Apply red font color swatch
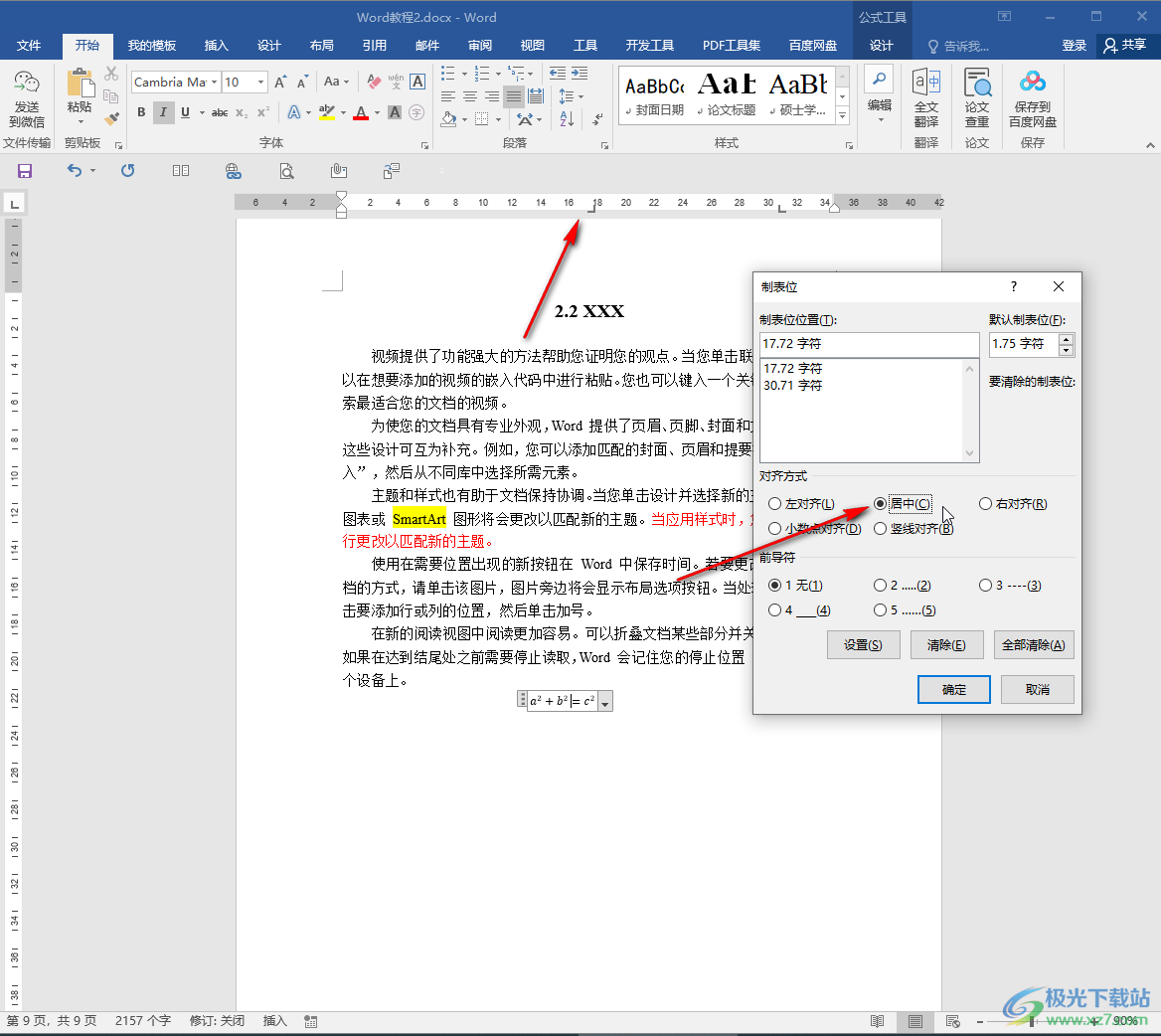The width and height of the screenshot is (1161, 1036). tap(361, 113)
